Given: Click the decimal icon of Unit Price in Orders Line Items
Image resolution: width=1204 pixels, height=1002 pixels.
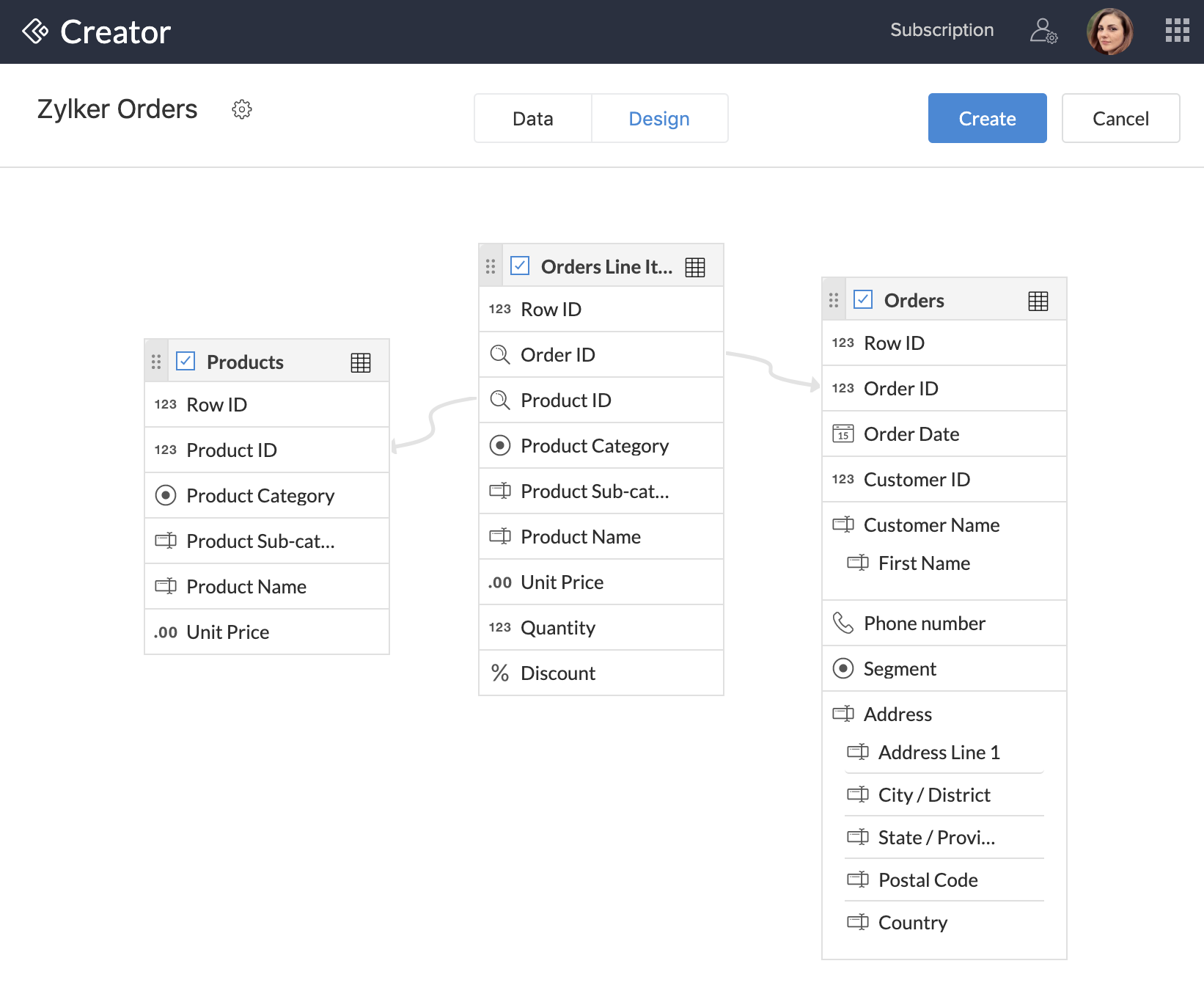Looking at the screenshot, I should (x=500, y=583).
